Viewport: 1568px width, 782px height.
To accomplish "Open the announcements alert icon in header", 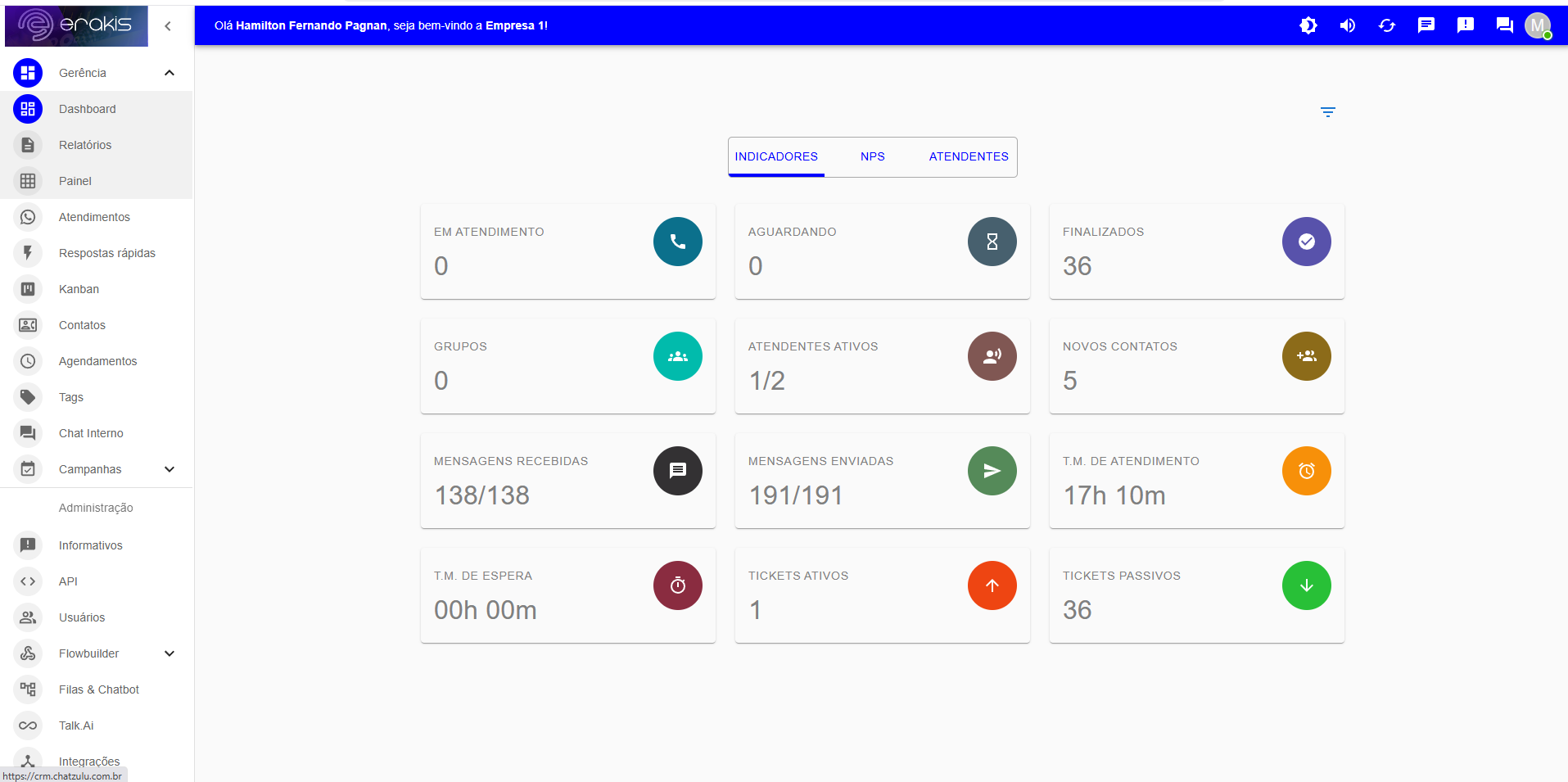I will pyautogui.click(x=1465, y=25).
